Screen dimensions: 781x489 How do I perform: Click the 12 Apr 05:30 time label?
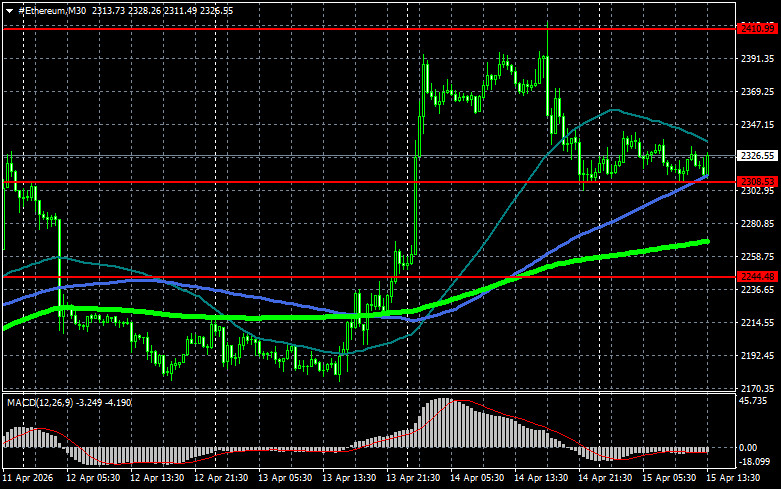93,478
